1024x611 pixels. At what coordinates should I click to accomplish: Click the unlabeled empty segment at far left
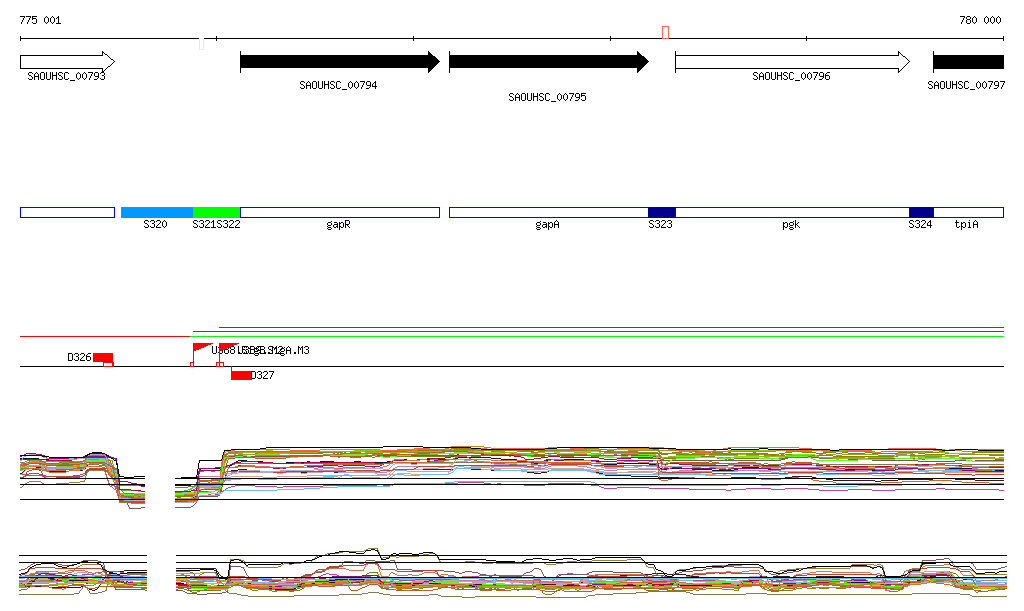(x=67, y=212)
